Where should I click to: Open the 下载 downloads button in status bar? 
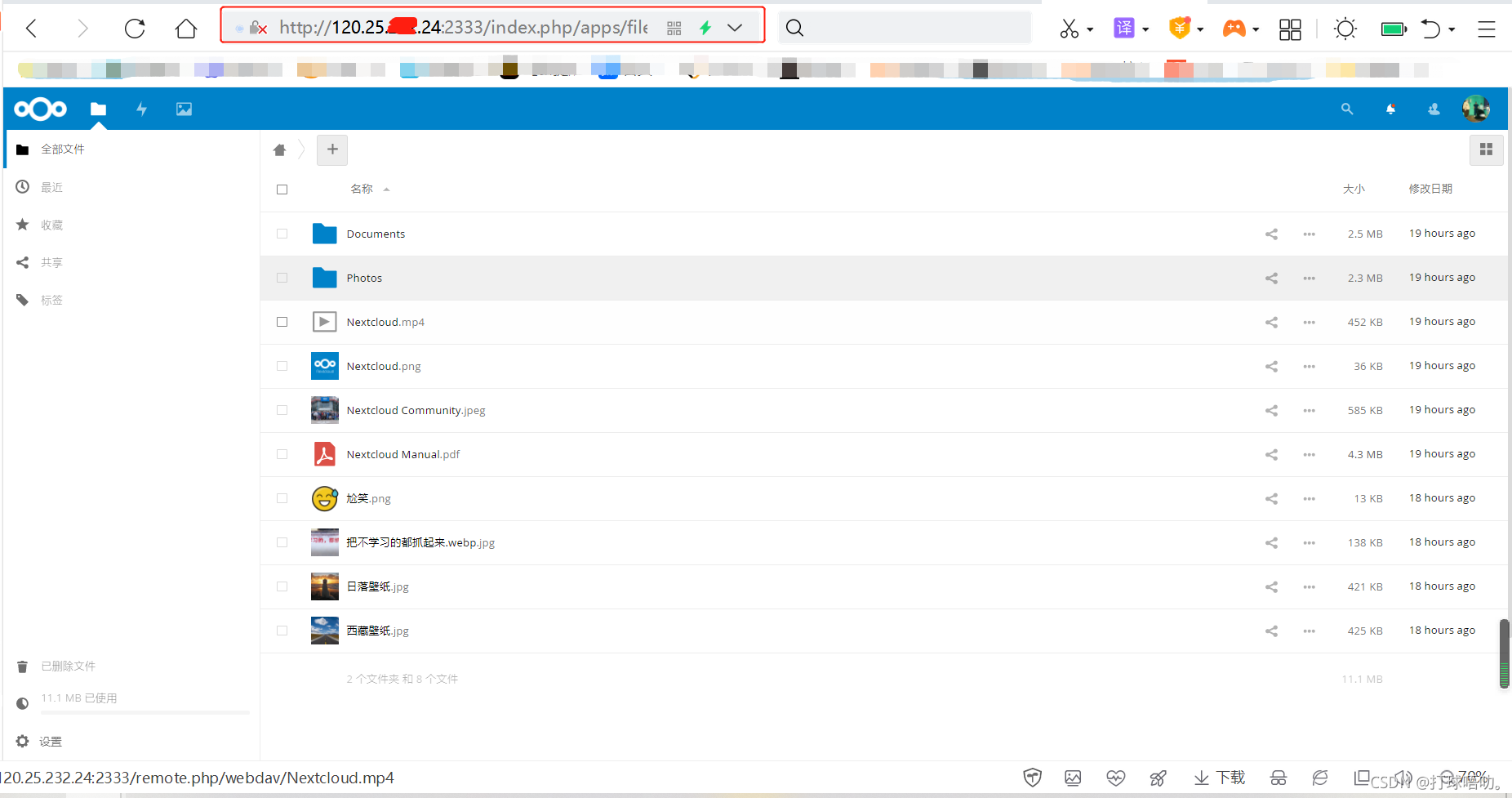(1220, 778)
